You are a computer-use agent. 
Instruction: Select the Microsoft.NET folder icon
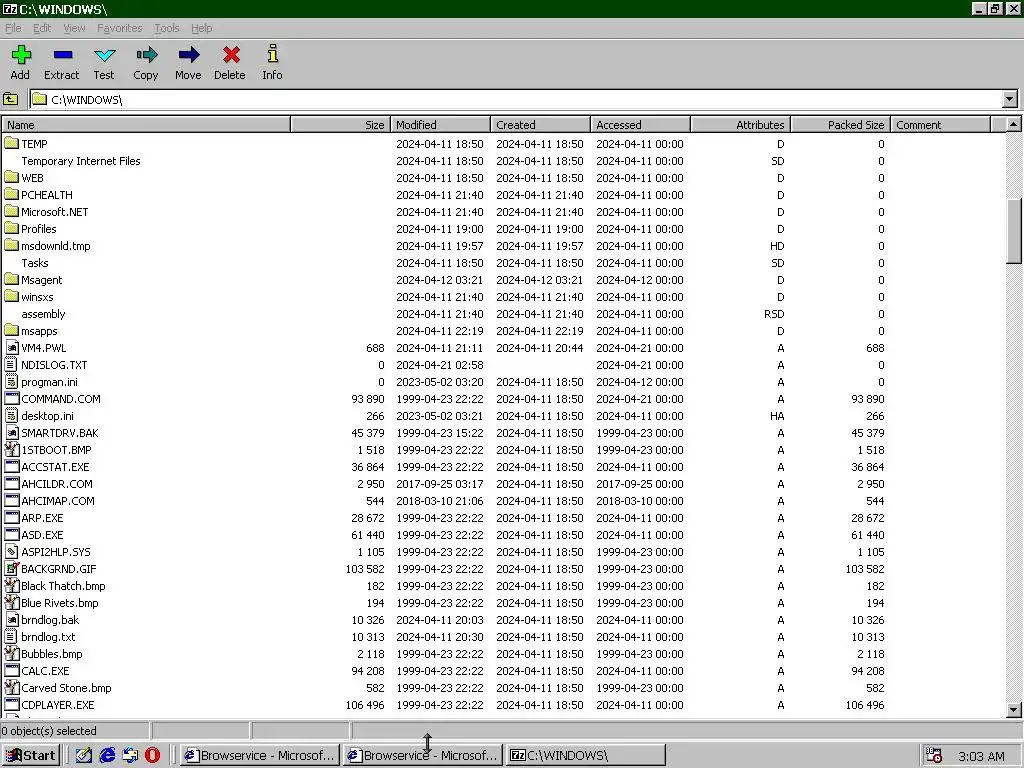[x=11, y=211]
